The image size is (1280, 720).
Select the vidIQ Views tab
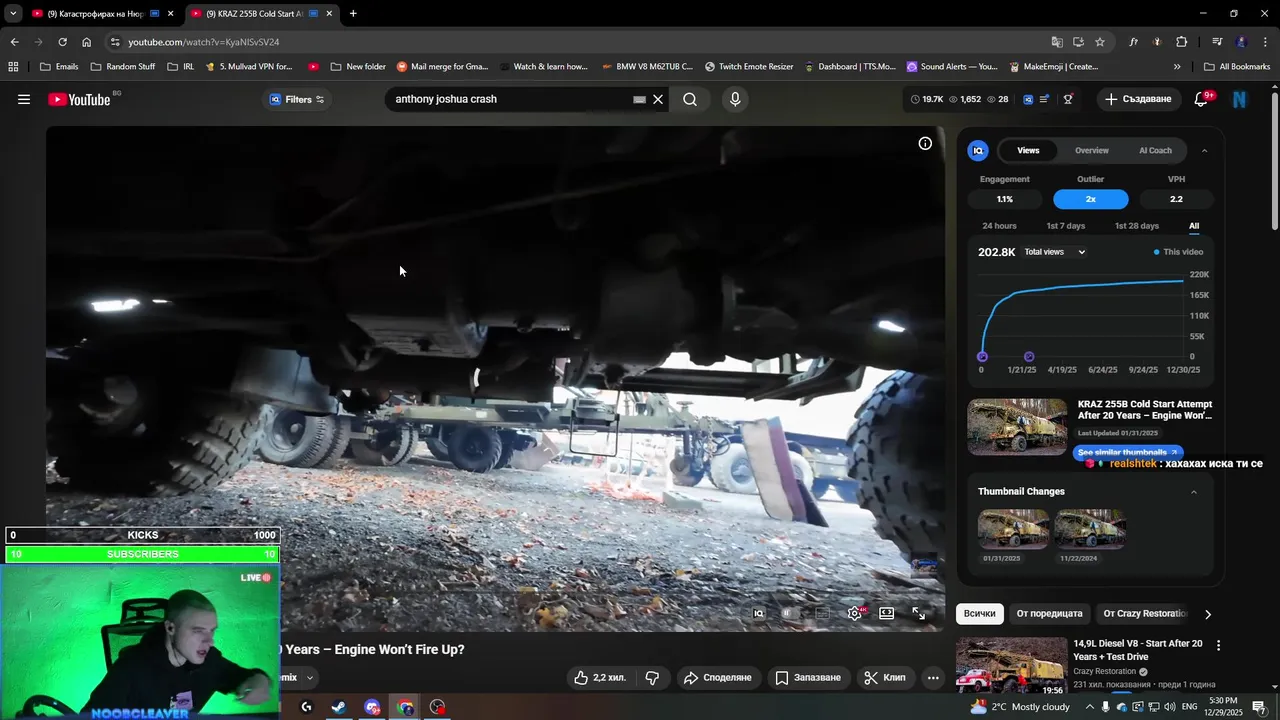tap(1028, 150)
